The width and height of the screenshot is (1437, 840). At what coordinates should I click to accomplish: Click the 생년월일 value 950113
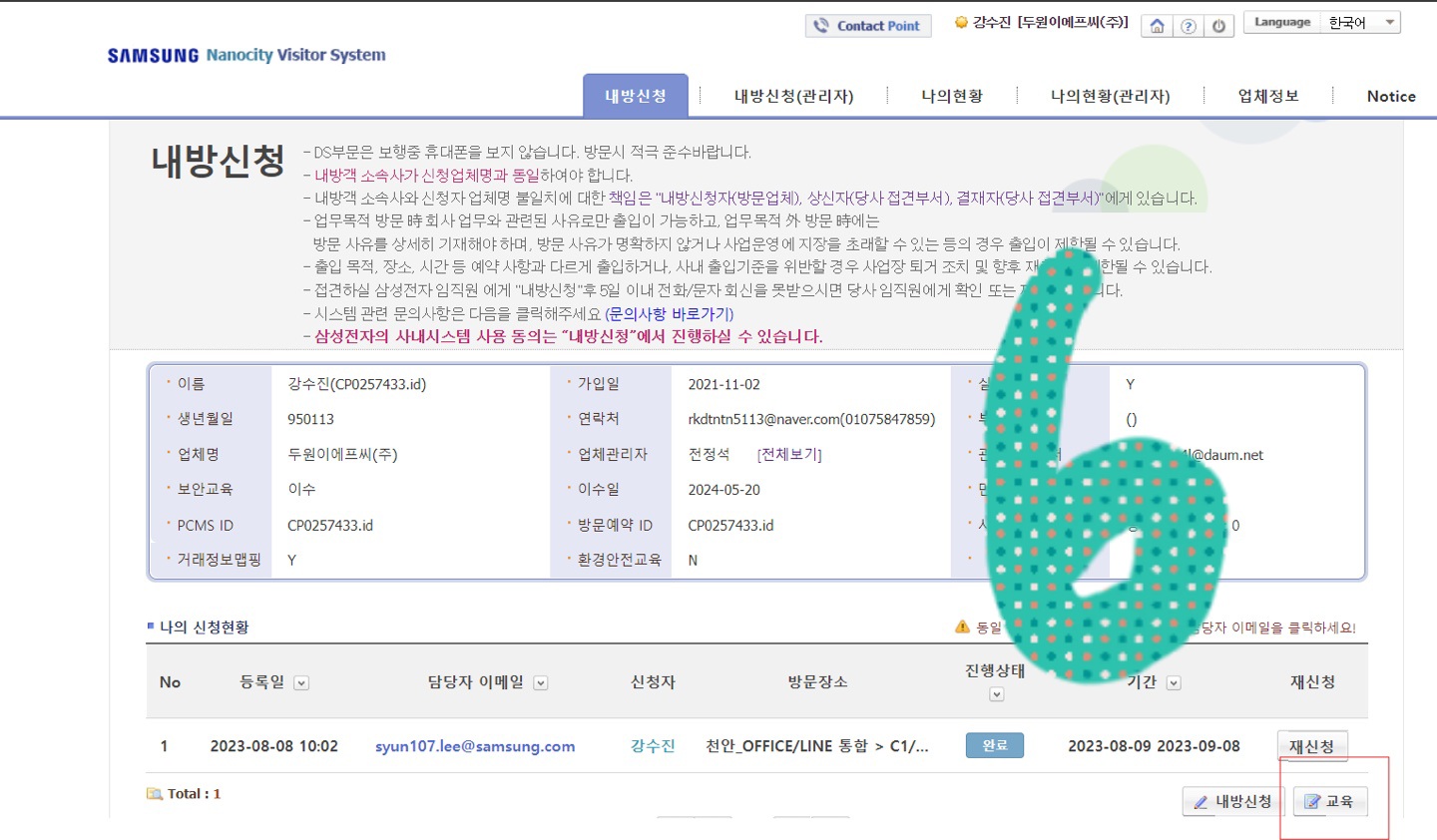(x=310, y=419)
